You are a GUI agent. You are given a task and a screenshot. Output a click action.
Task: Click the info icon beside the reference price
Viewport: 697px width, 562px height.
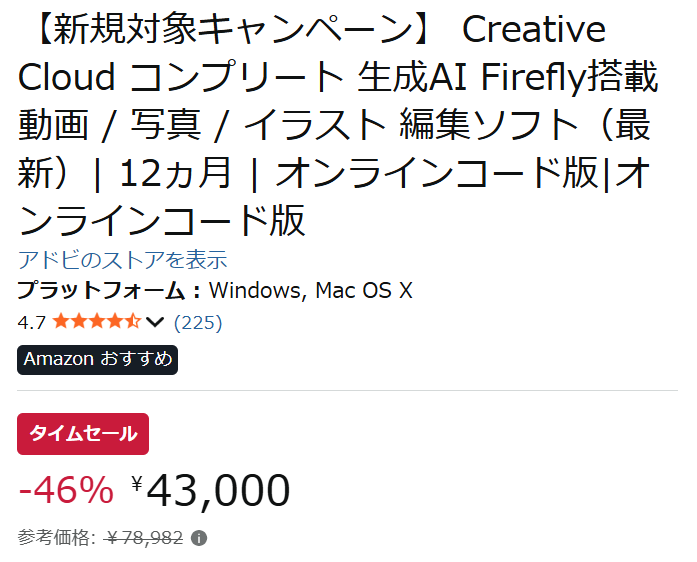tap(199, 538)
